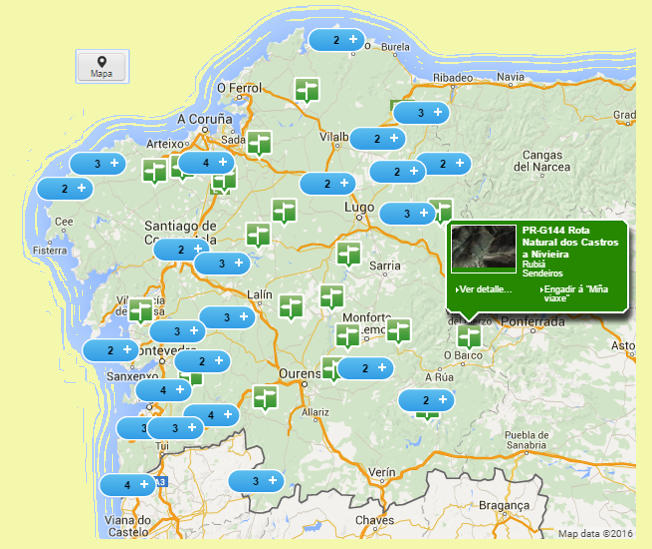Click the signpost marker above Allariz

[x=265, y=396]
